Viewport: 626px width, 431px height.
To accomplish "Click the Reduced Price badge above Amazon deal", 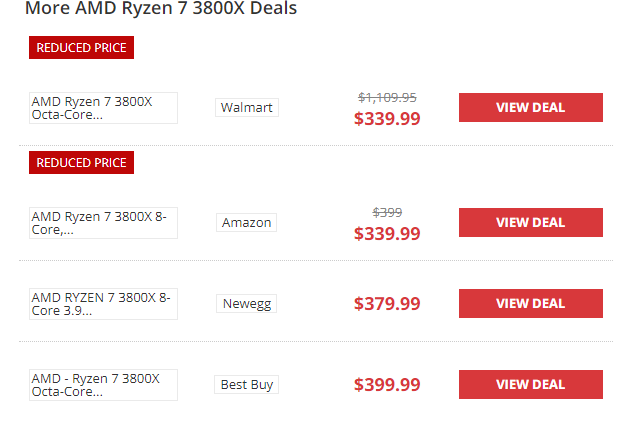I will [81, 162].
